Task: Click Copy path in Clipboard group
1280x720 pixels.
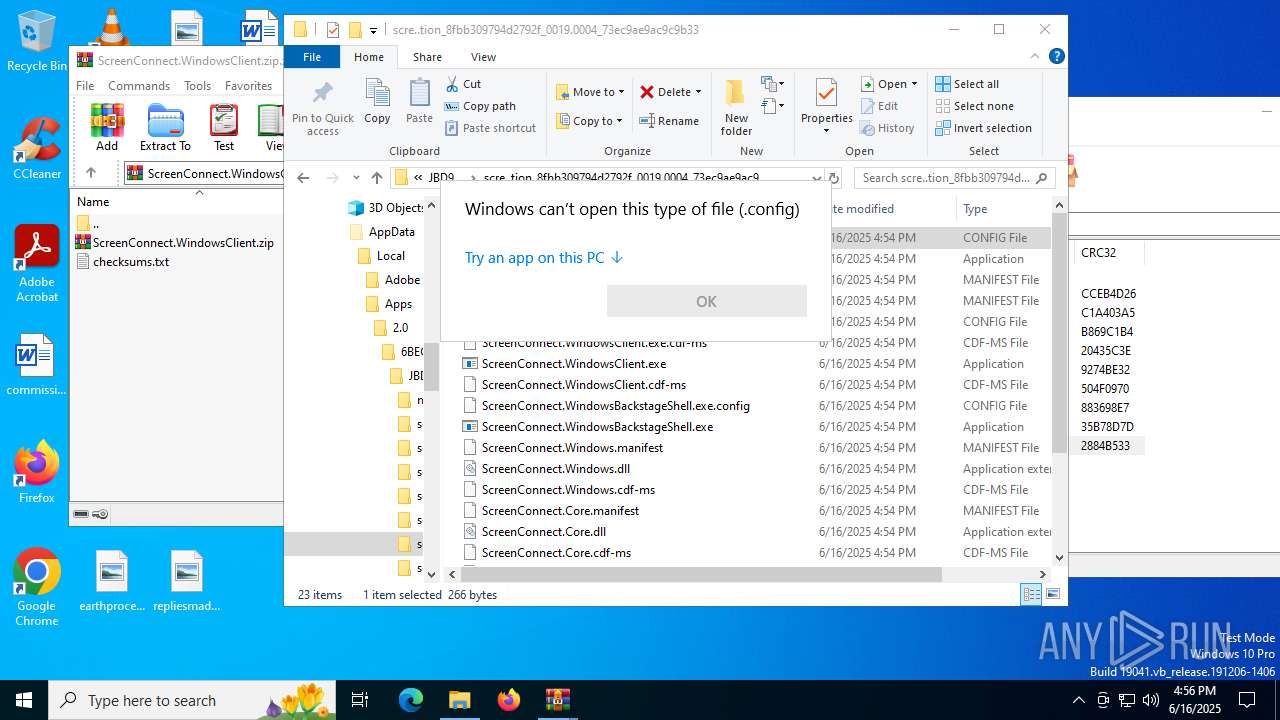Action: (480, 106)
